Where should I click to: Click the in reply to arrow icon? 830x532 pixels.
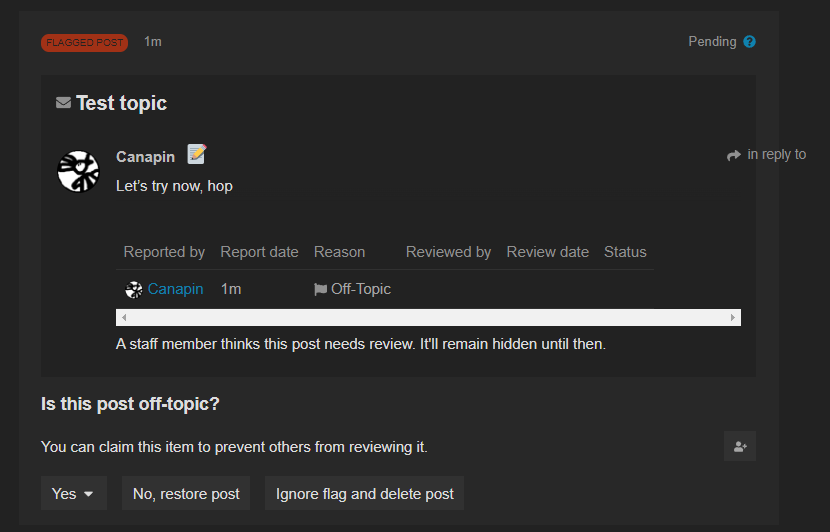click(x=734, y=155)
